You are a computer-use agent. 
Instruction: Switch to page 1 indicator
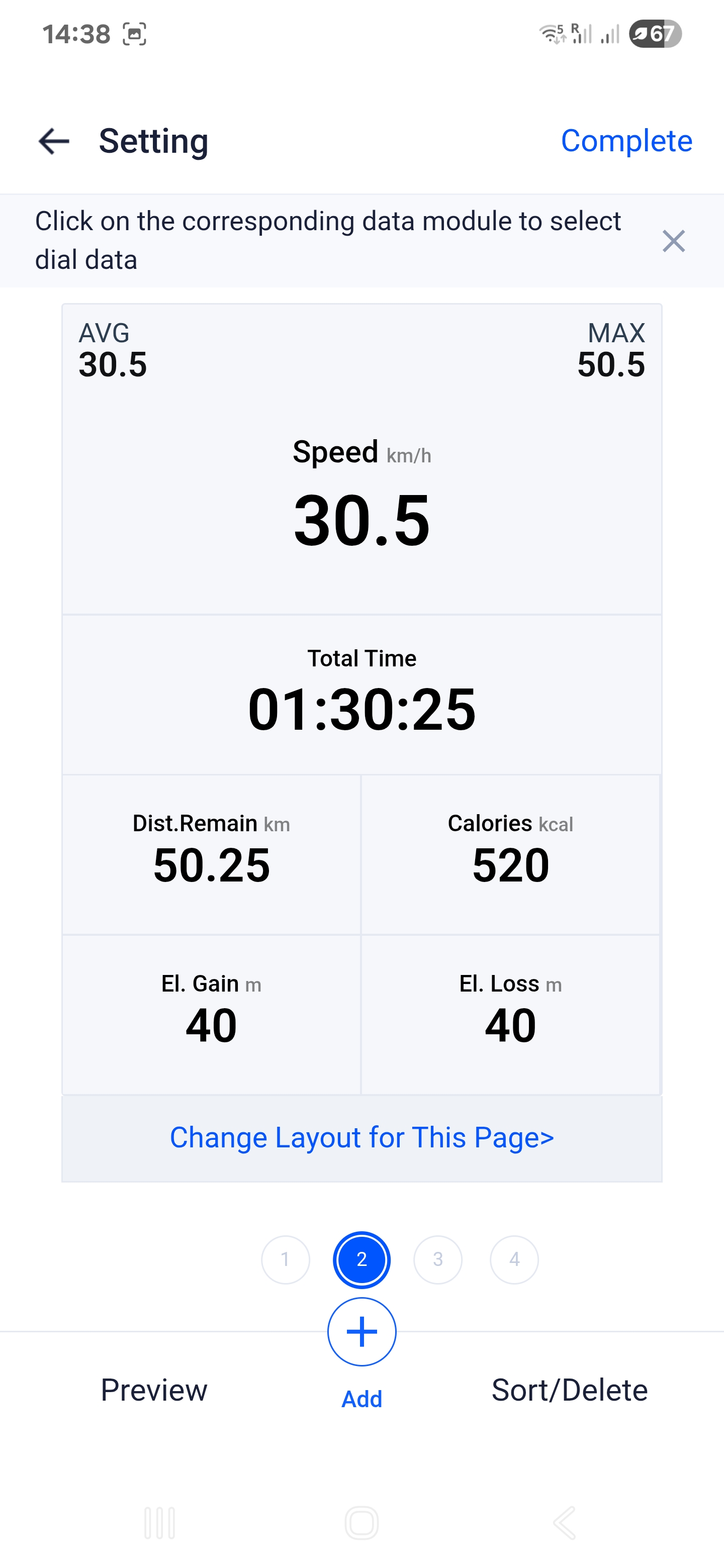(285, 1259)
